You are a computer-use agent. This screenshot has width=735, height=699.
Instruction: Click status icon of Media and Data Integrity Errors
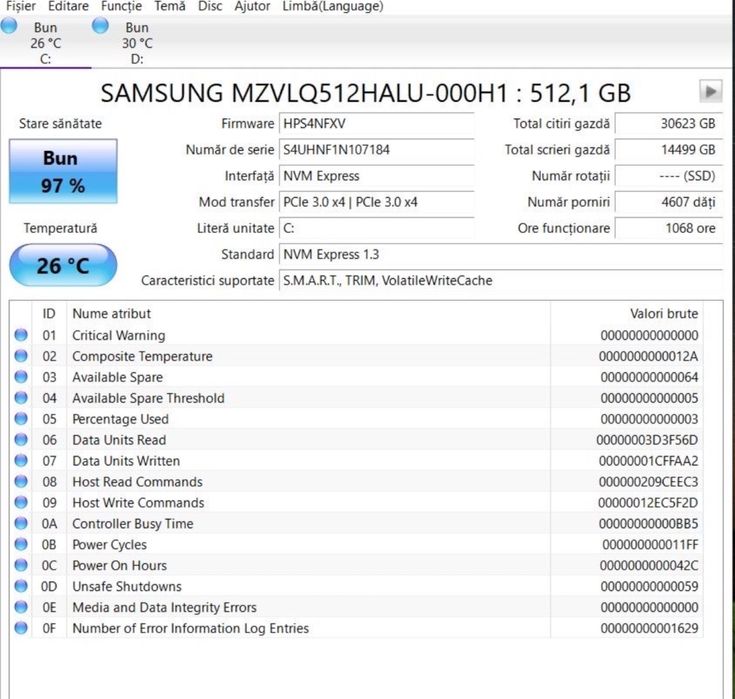[x=21, y=607]
